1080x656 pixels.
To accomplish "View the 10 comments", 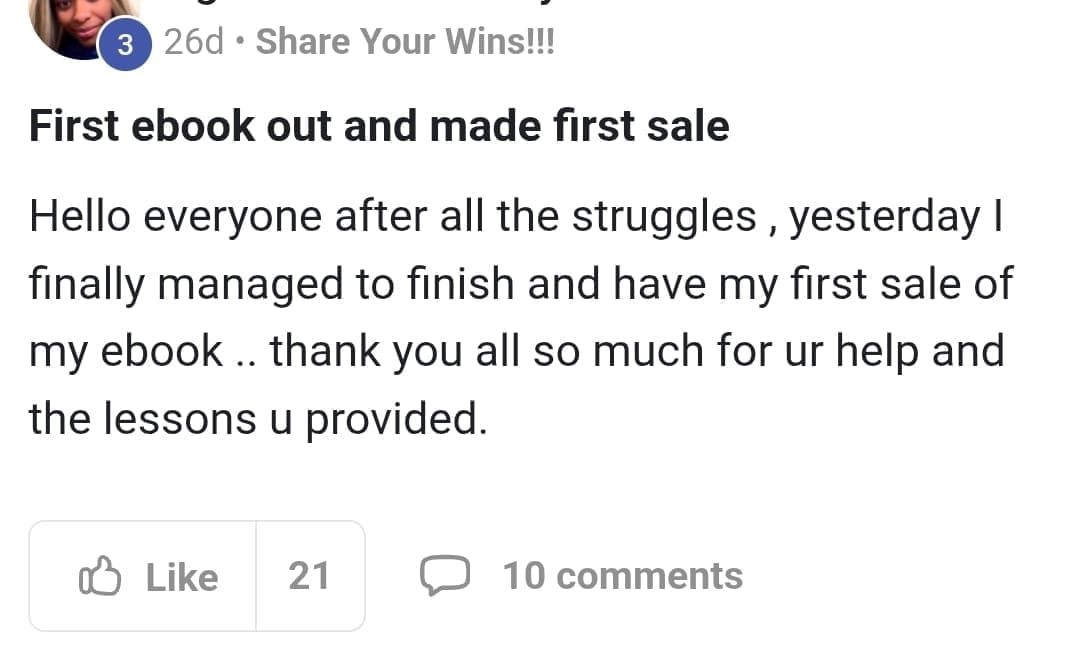I will pos(622,576).
